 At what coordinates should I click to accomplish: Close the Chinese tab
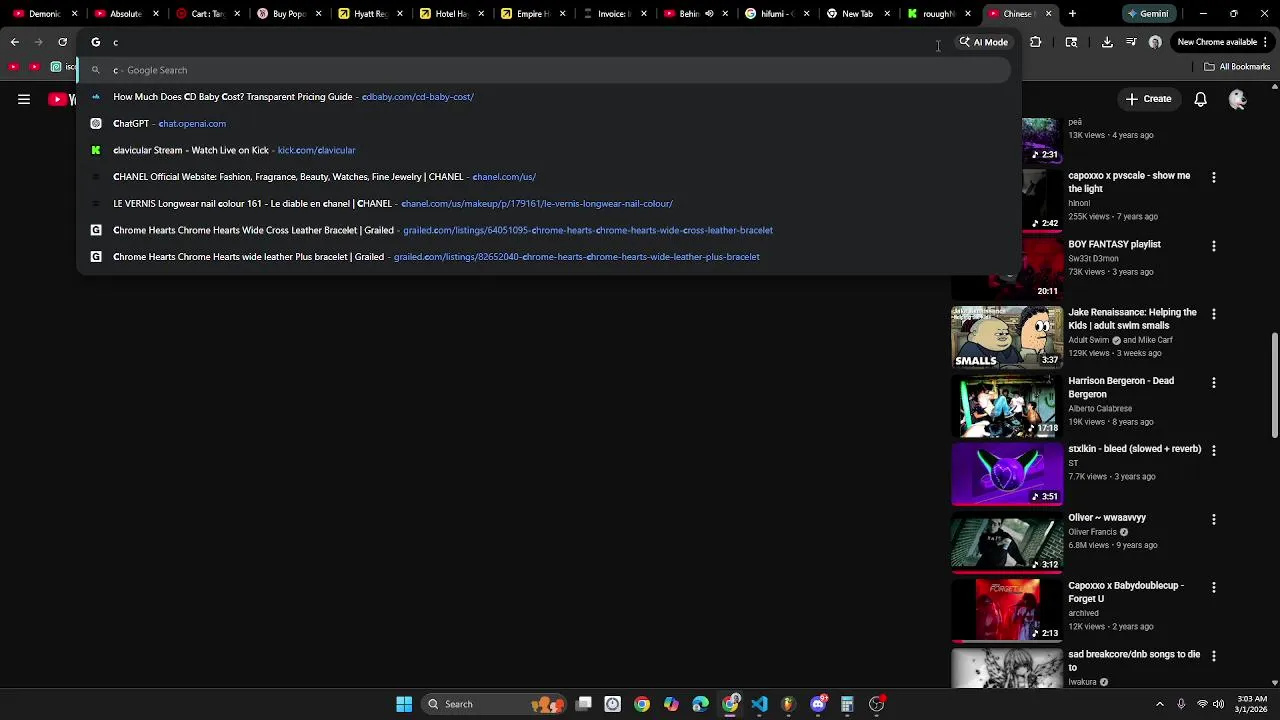pyautogui.click(x=1049, y=14)
